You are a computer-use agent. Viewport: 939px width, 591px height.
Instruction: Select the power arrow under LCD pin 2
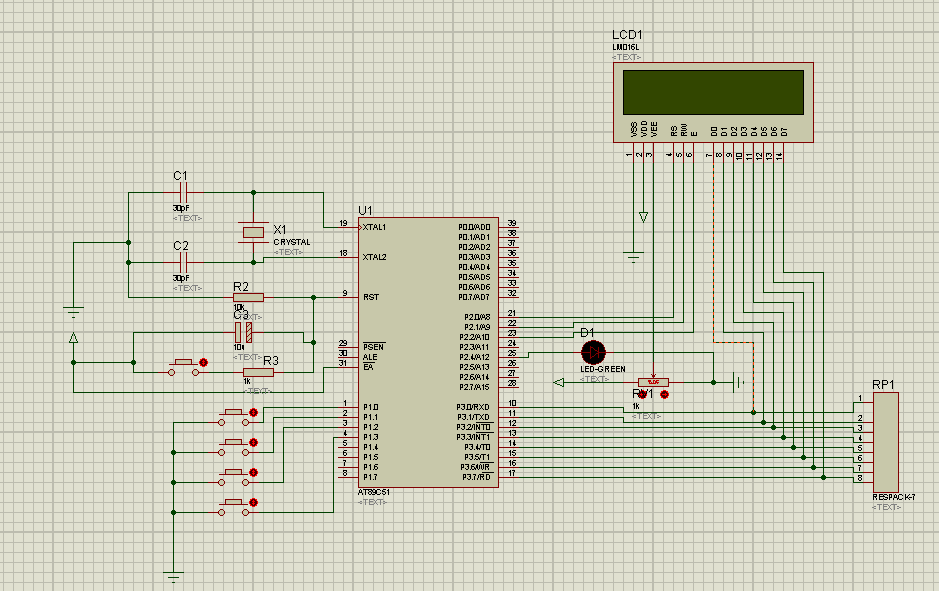tap(643, 217)
